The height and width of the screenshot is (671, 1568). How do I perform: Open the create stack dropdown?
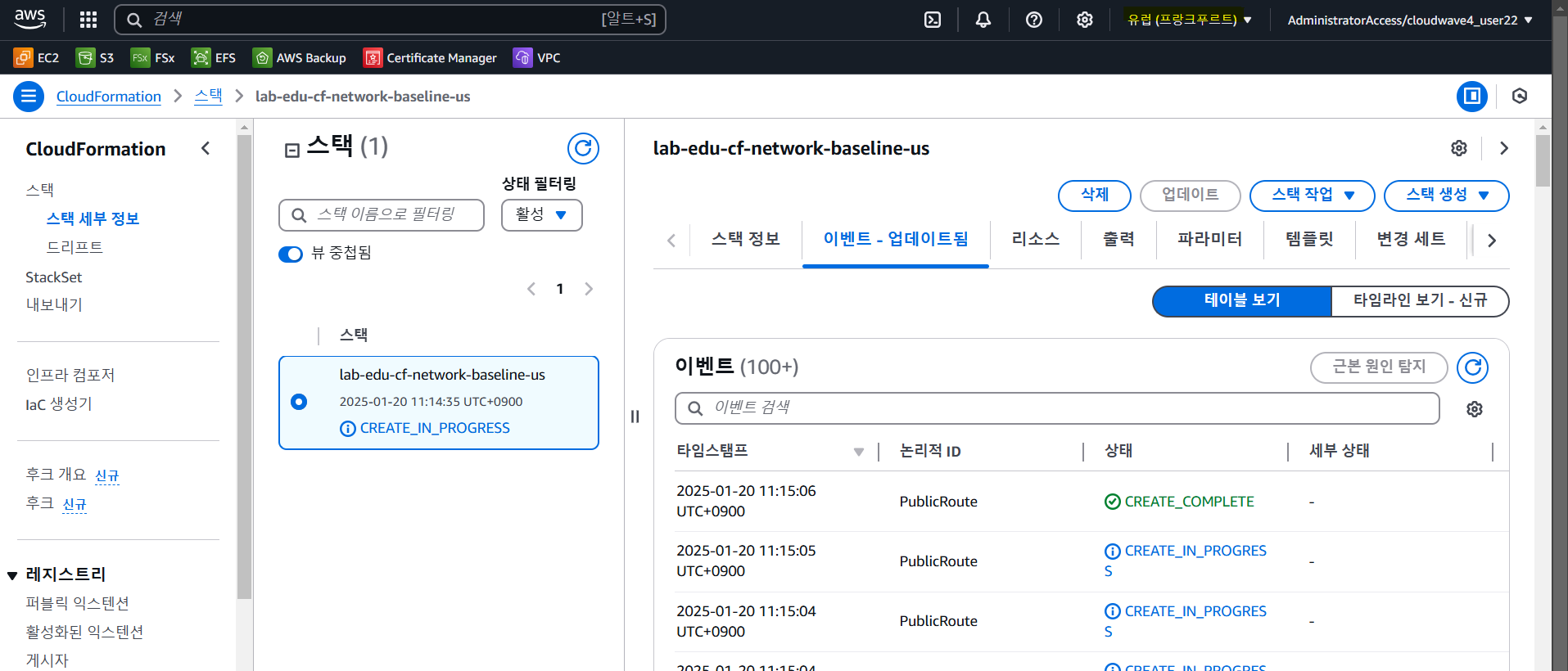click(1446, 196)
